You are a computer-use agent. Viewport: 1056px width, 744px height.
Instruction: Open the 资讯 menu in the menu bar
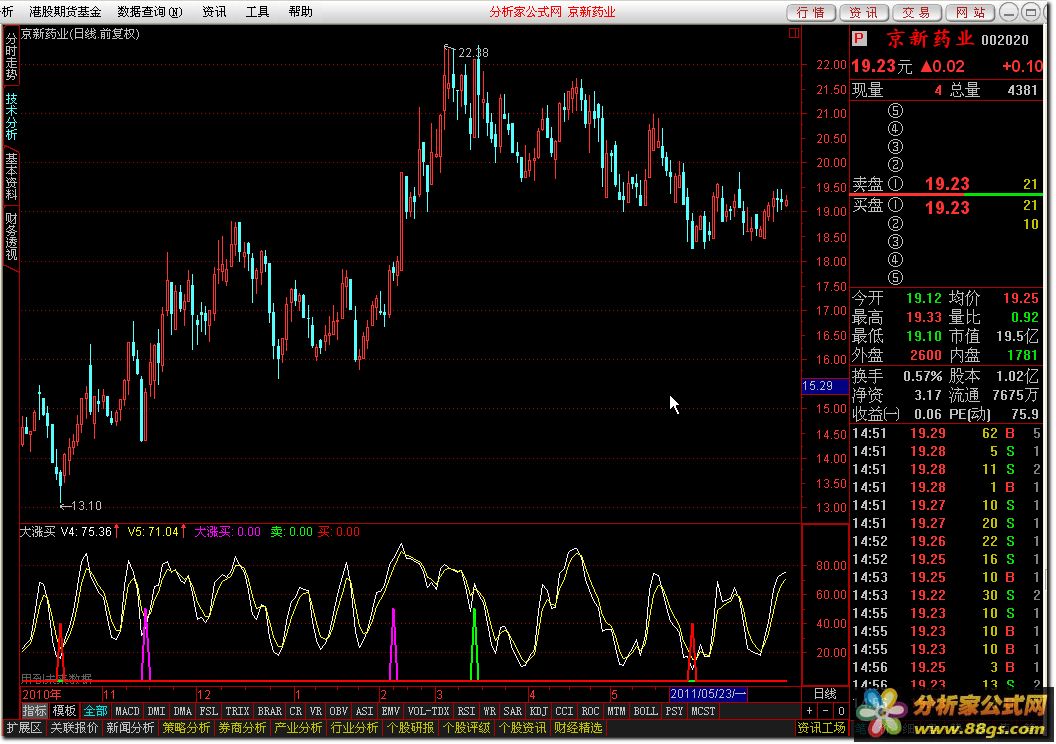(214, 12)
